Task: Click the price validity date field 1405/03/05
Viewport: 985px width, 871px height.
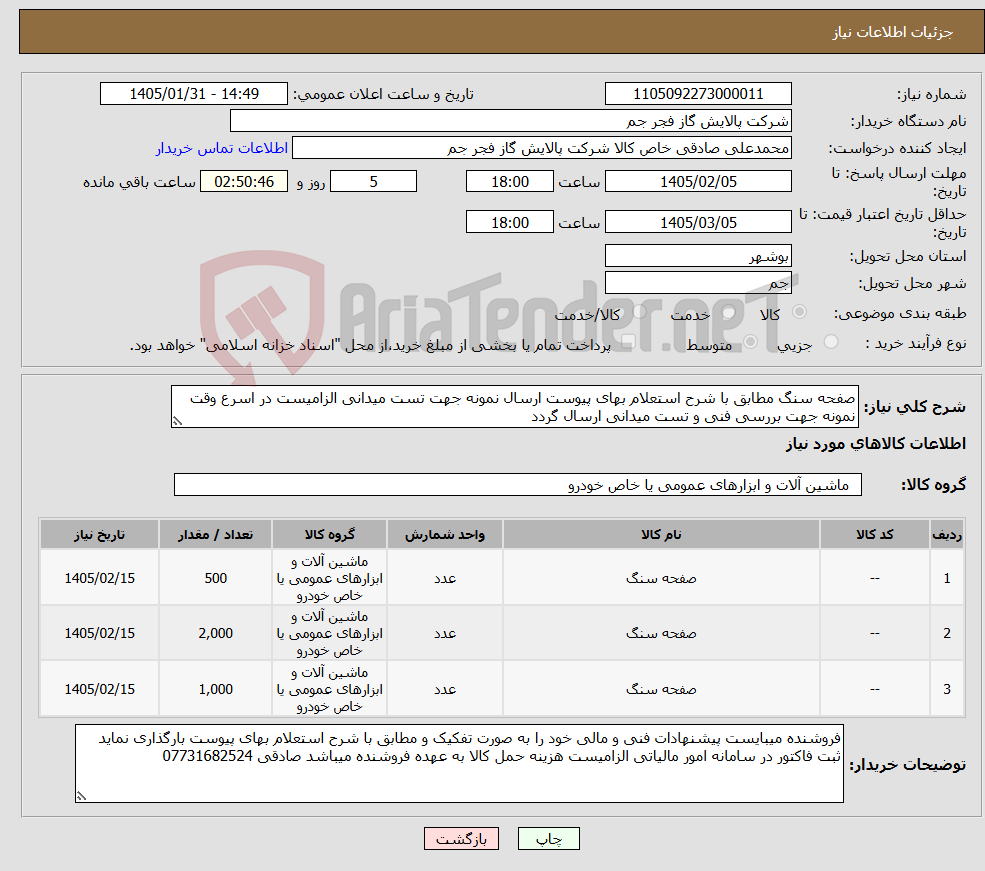Action: click(698, 222)
